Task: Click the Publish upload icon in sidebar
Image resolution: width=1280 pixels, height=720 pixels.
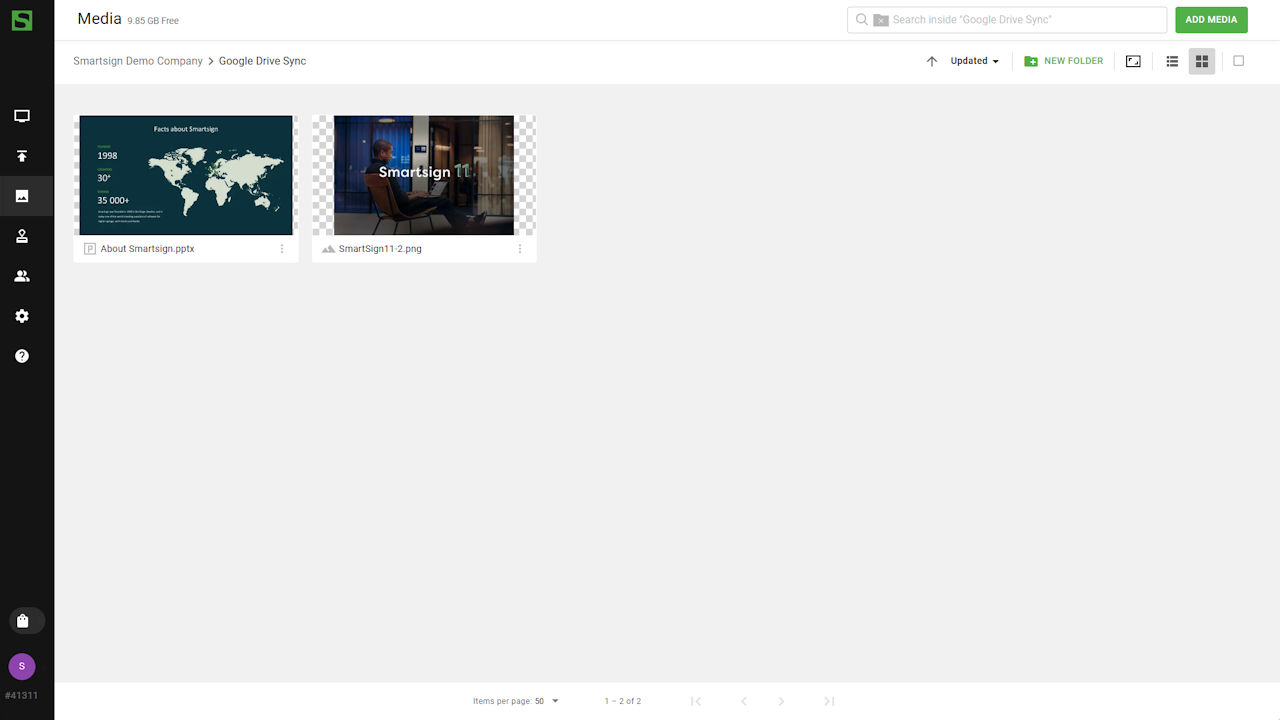Action: [22, 156]
